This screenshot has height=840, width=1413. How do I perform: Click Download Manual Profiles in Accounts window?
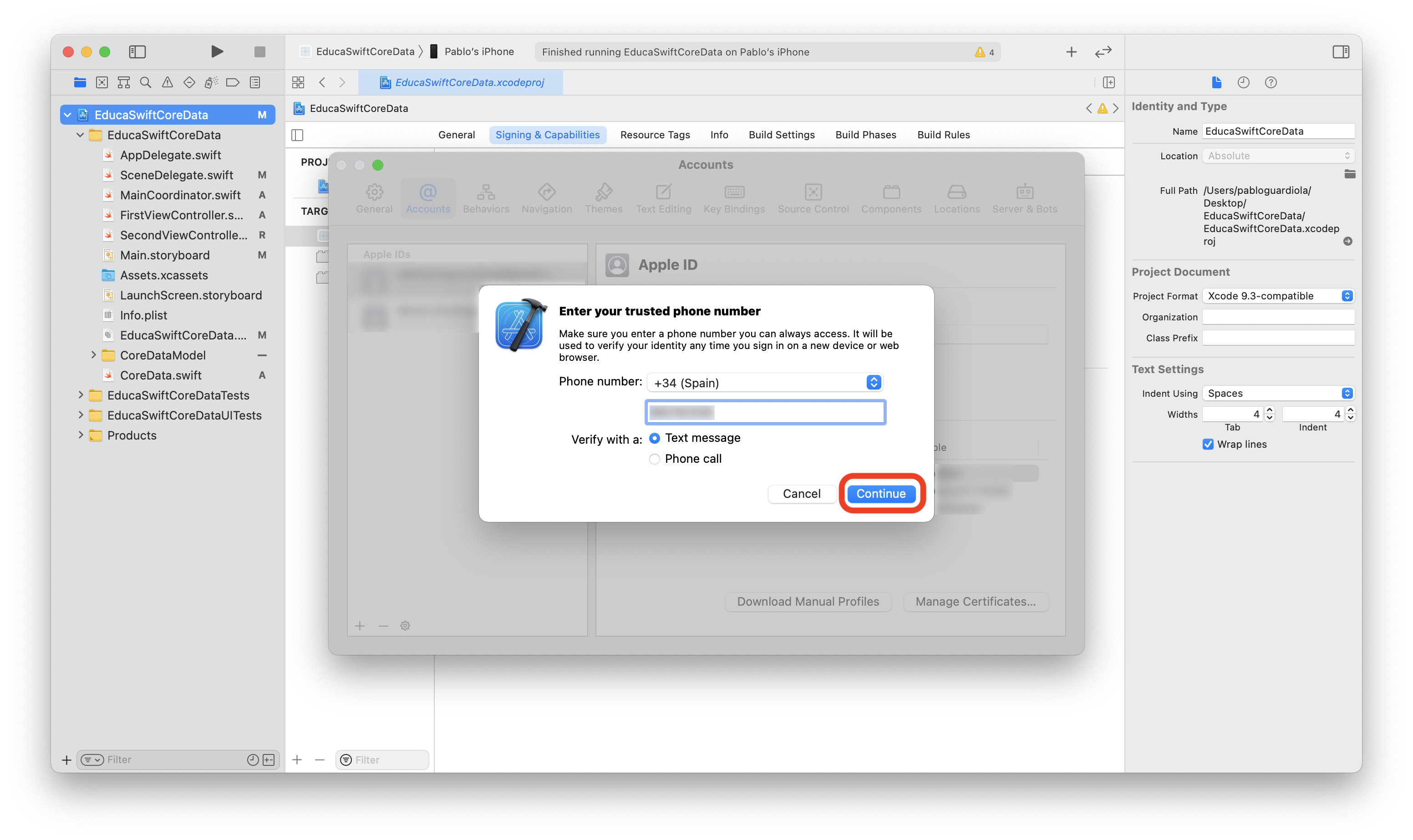pos(808,602)
